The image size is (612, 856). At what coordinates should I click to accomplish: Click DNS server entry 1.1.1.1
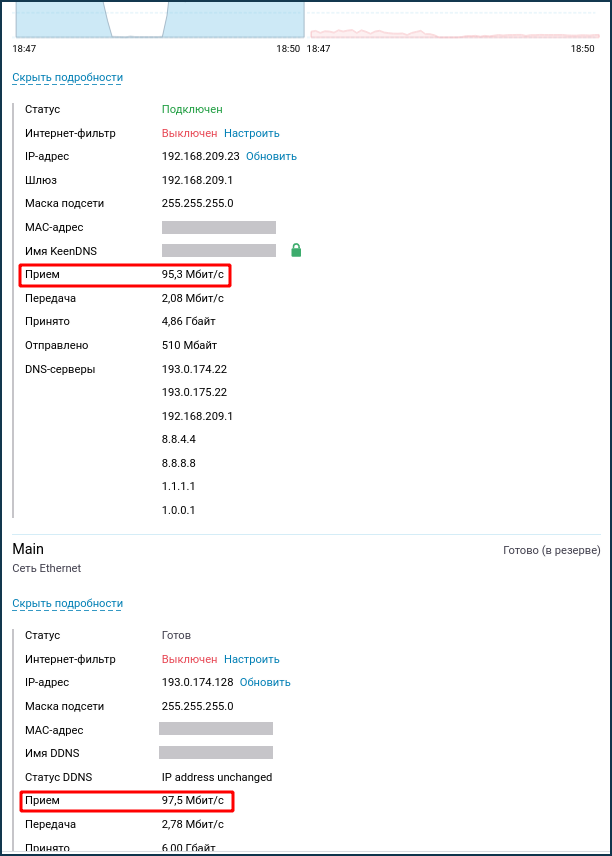click(178, 486)
